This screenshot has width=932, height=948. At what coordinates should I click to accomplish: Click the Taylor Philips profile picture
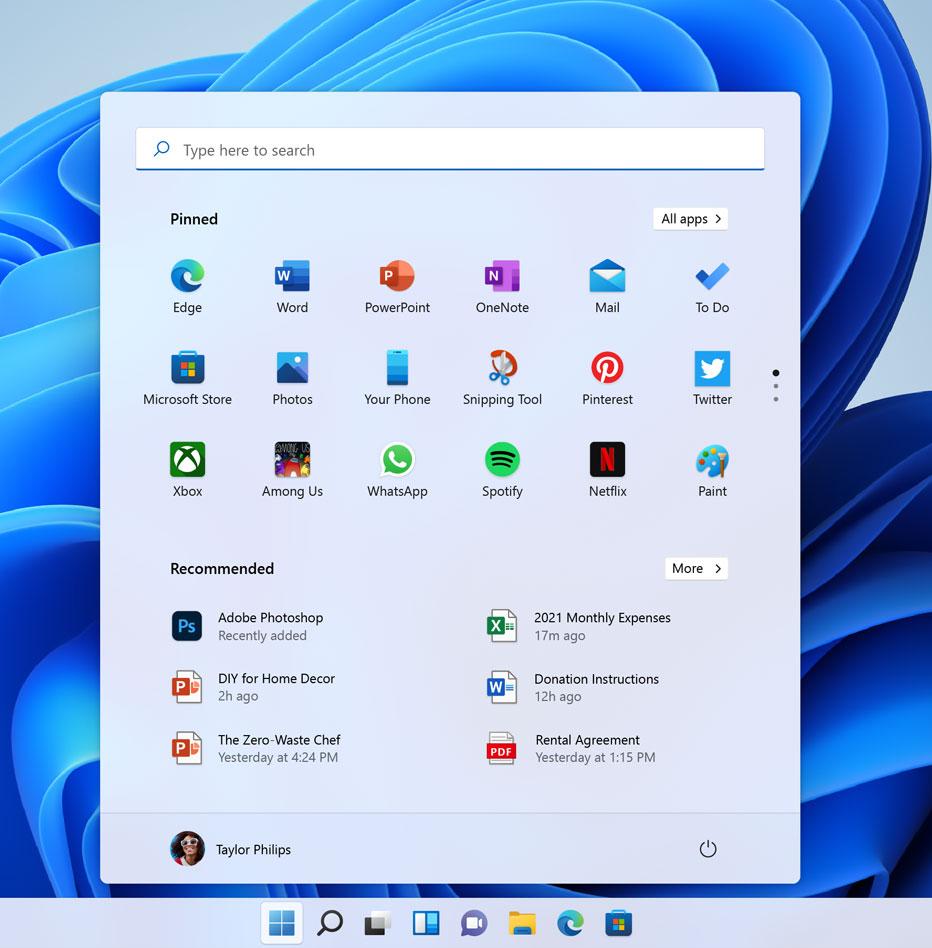pos(187,849)
